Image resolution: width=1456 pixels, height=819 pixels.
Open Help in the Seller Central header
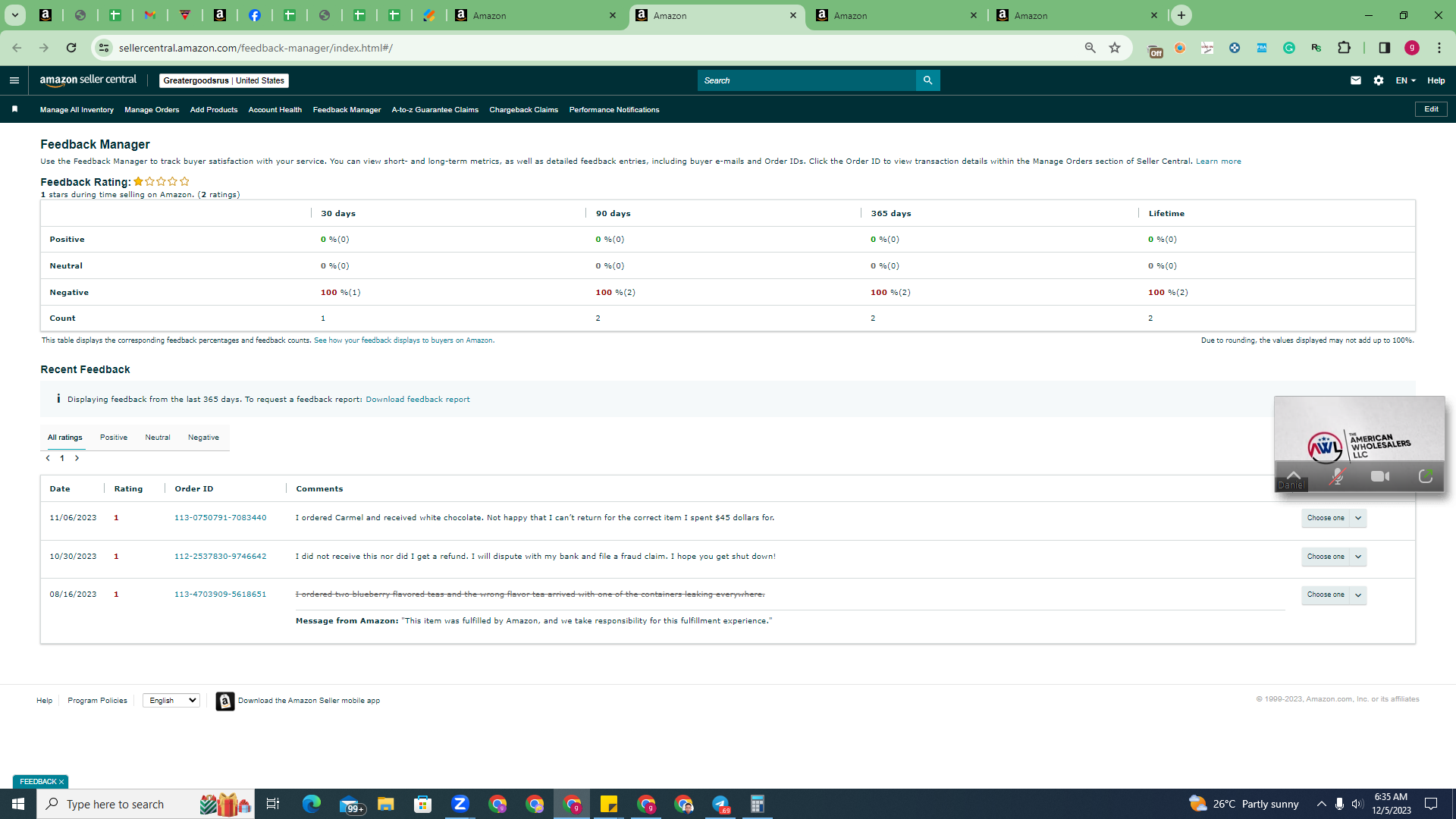[x=1436, y=80]
